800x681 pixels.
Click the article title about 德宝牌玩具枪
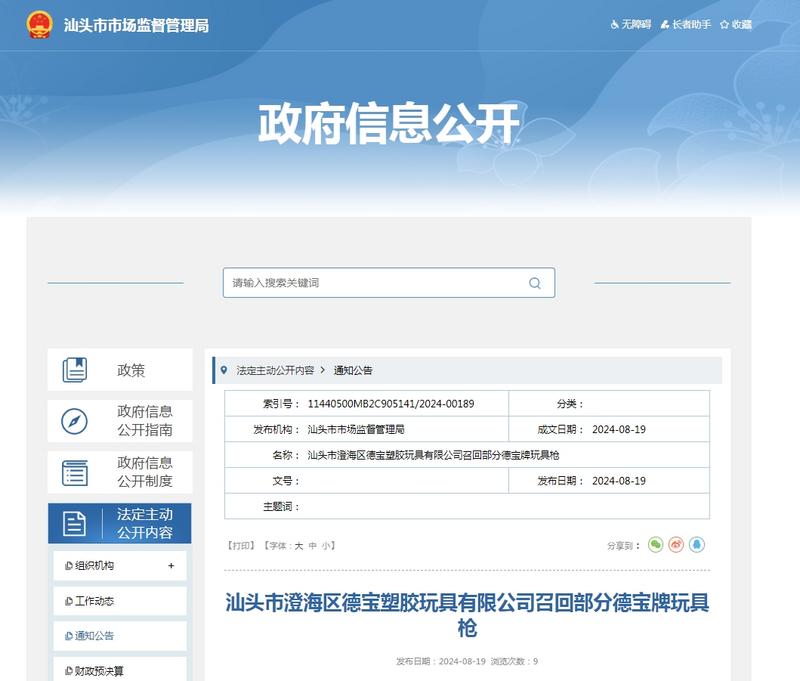coord(467,615)
